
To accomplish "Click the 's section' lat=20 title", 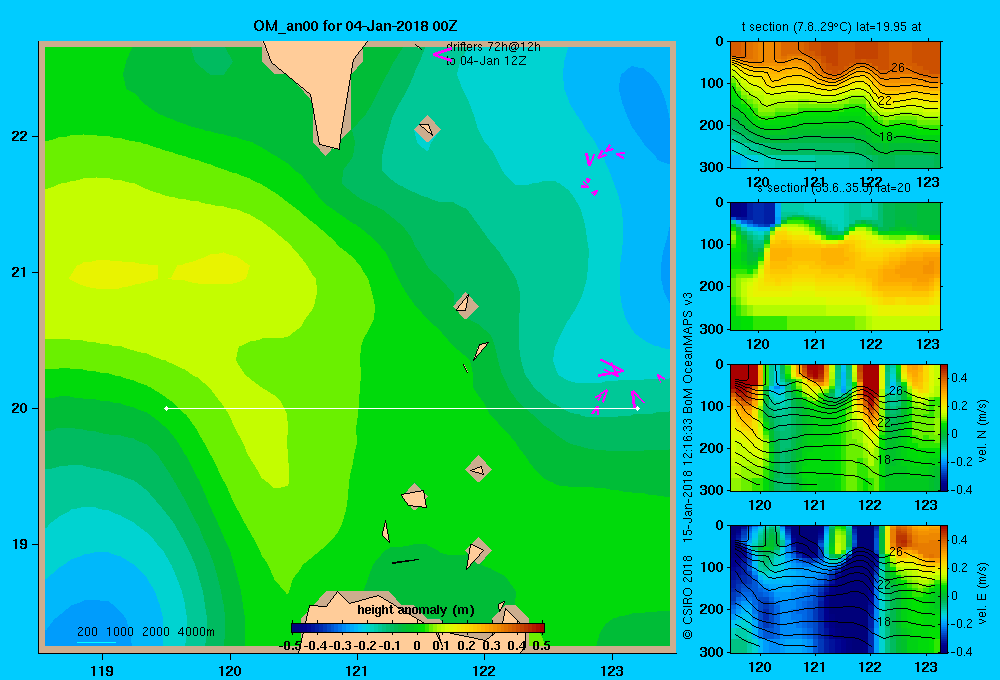I will click(x=834, y=188).
